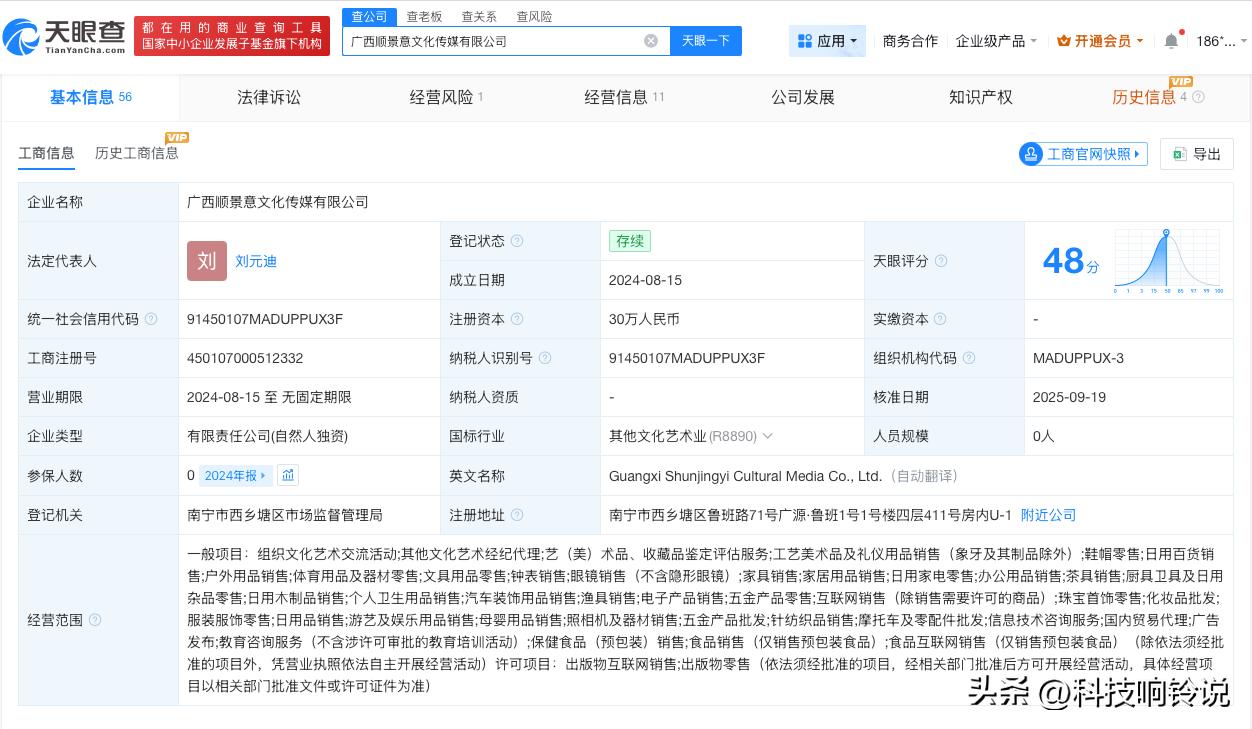
Task: Click the 导出 export button
Action: (1197, 154)
